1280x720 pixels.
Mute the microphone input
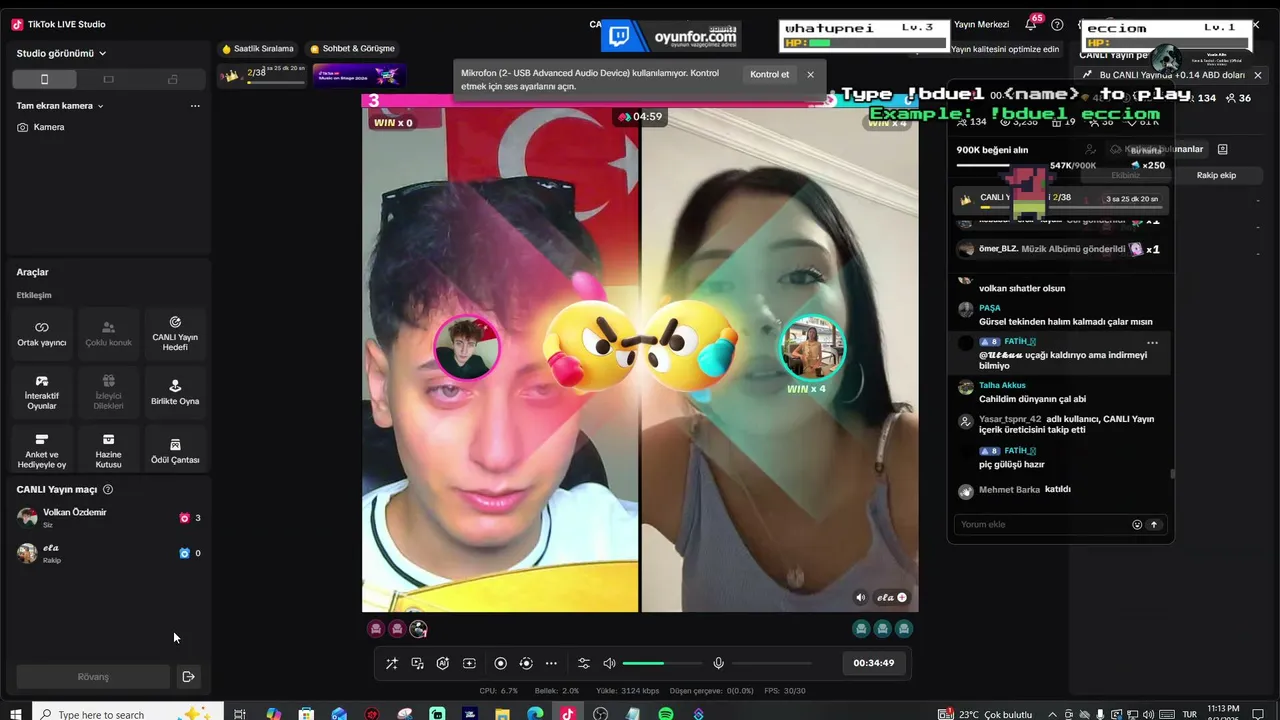click(718, 663)
